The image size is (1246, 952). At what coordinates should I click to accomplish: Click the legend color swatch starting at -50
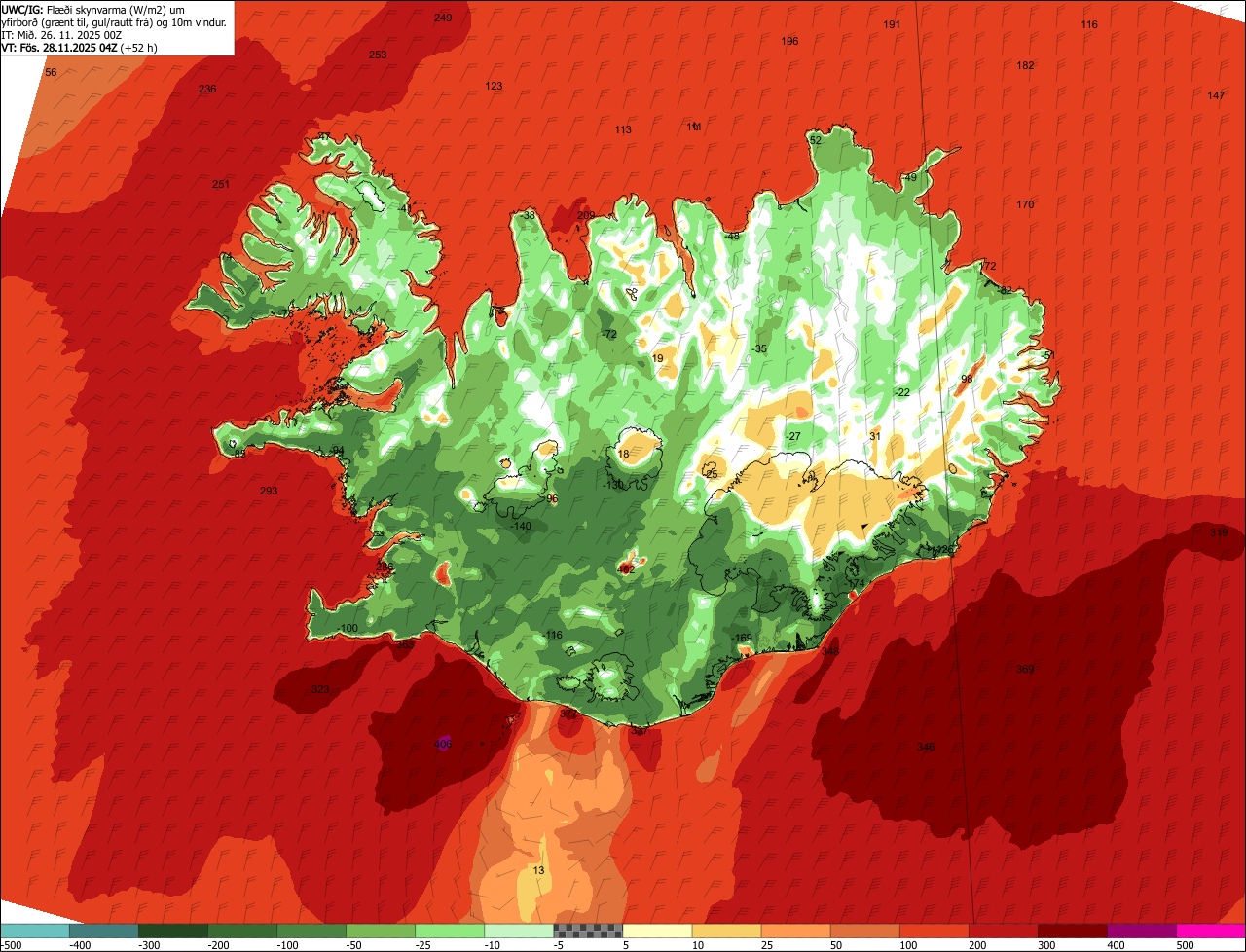(380, 930)
